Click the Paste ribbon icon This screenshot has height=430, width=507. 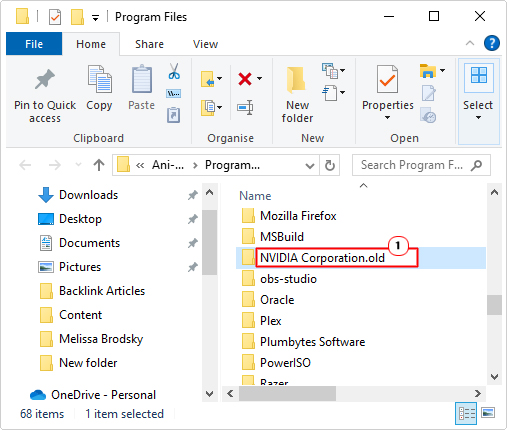[x=142, y=79]
